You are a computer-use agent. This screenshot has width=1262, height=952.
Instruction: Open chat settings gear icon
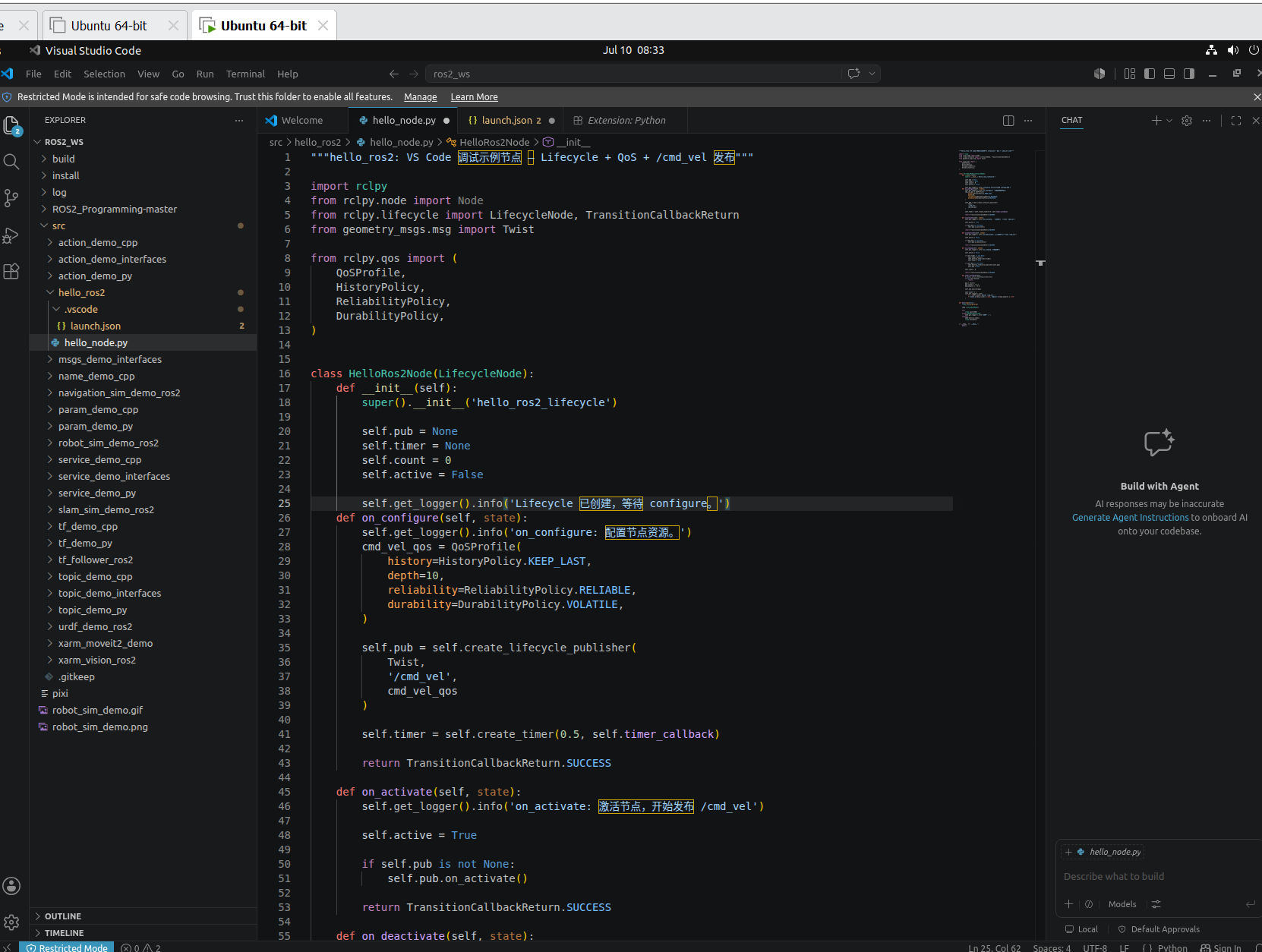click(x=1187, y=121)
